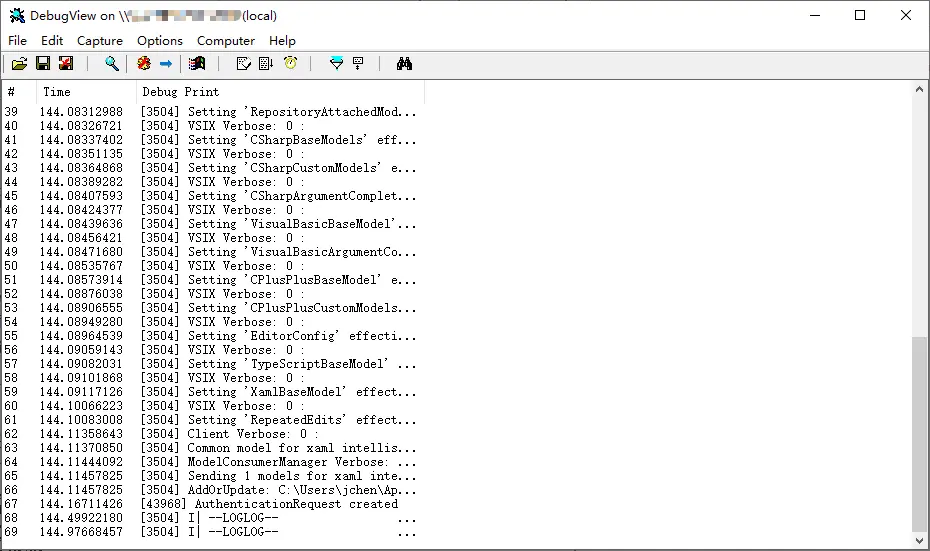The width and height of the screenshot is (930, 551).
Task: Click the Clear Display icon
Action: (243, 63)
